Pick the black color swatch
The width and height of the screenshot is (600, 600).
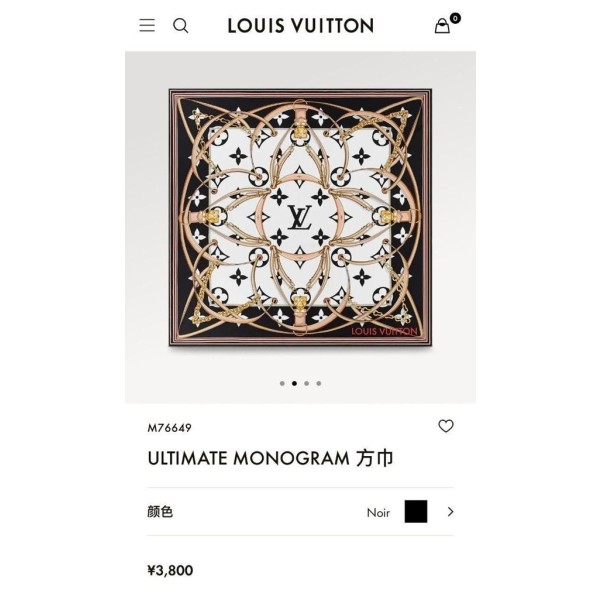416,511
